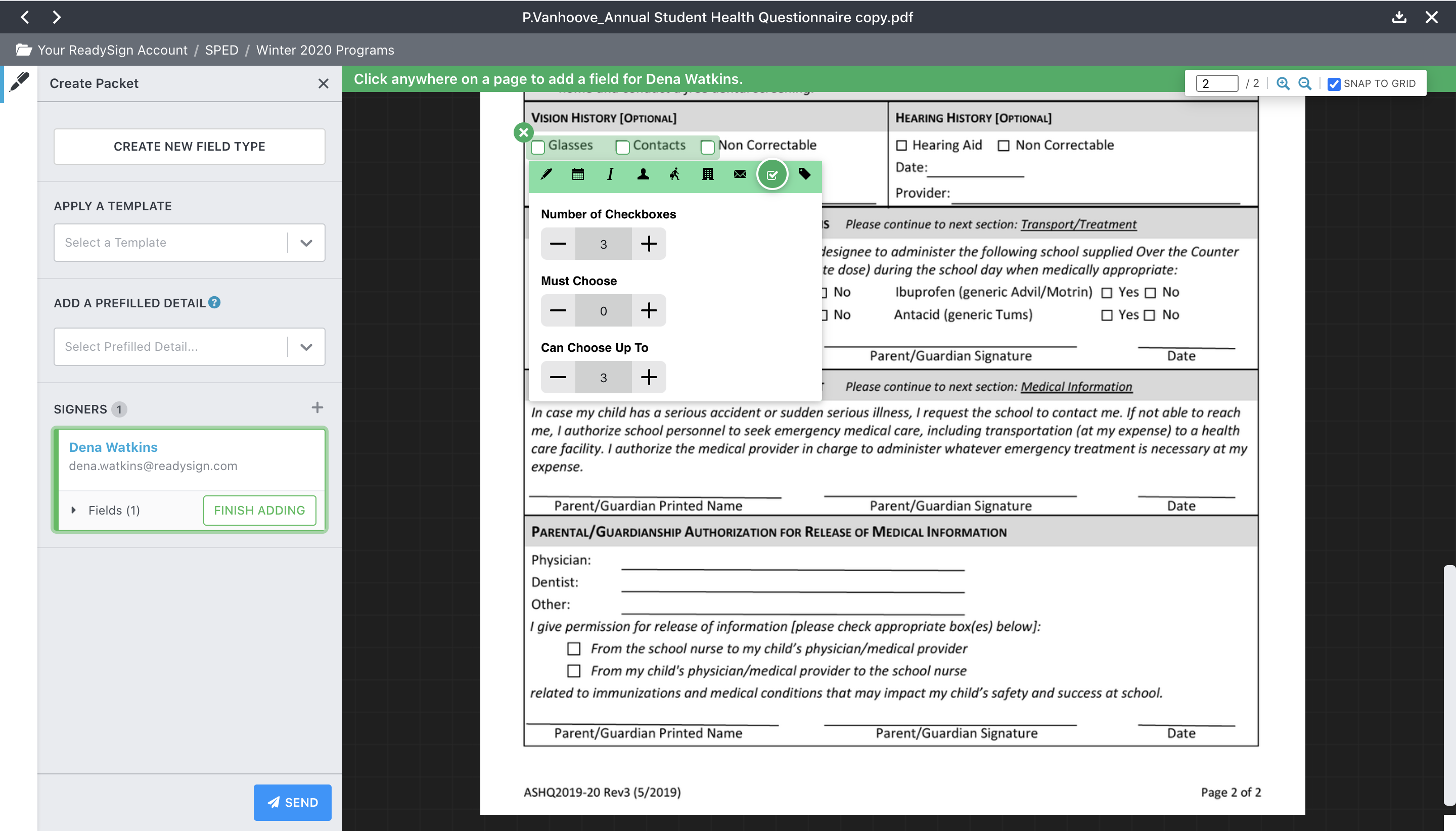
Task: Select the tag label field type
Action: 804,174
